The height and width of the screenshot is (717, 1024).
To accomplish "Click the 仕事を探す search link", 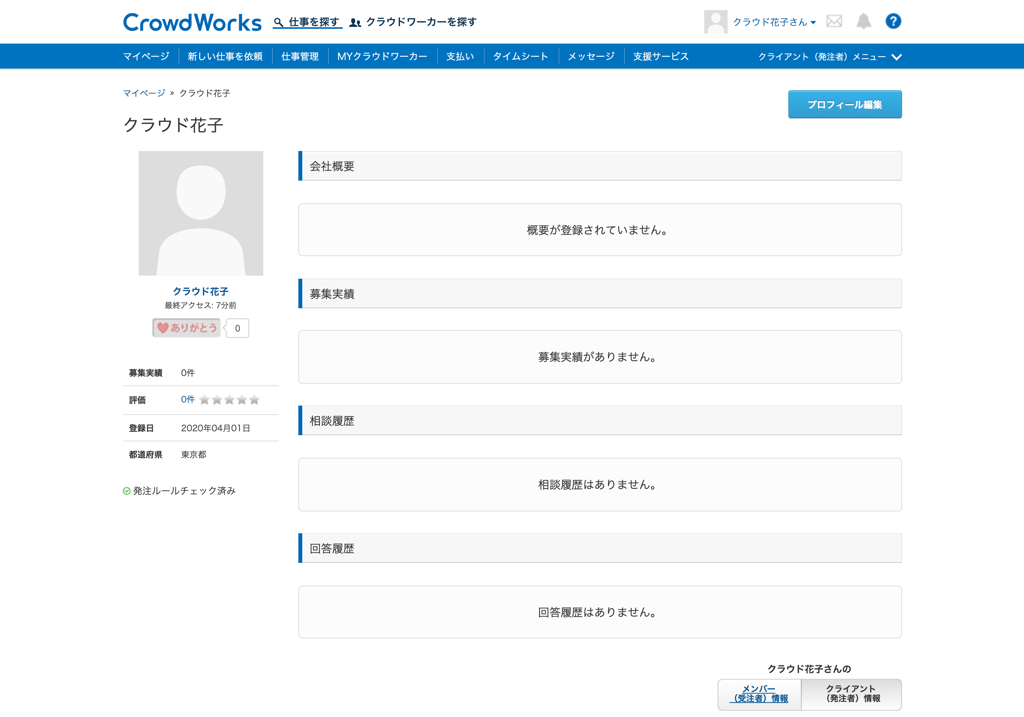I will (x=307, y=22).
